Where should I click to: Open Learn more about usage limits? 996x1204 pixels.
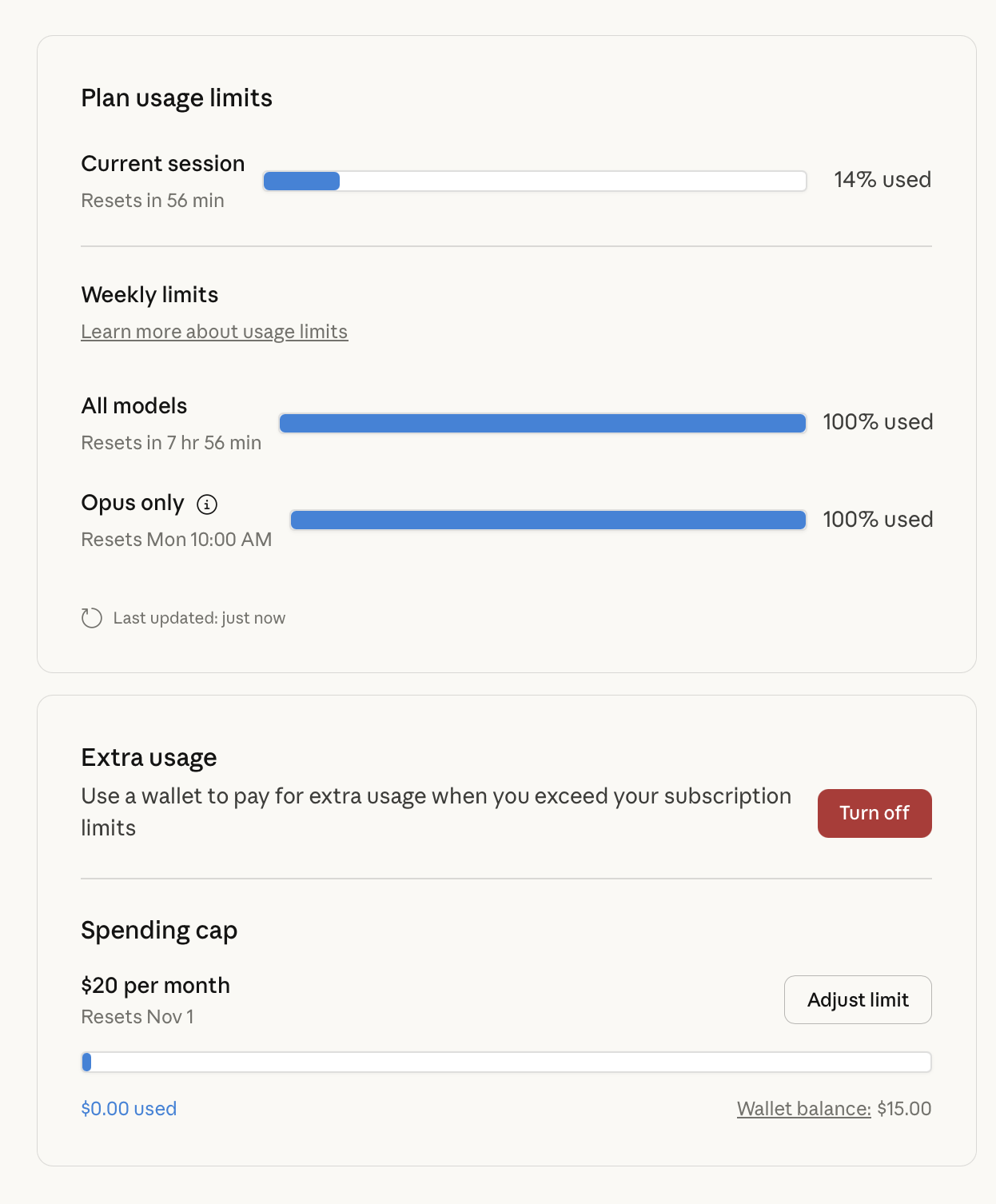coord(214,331)
